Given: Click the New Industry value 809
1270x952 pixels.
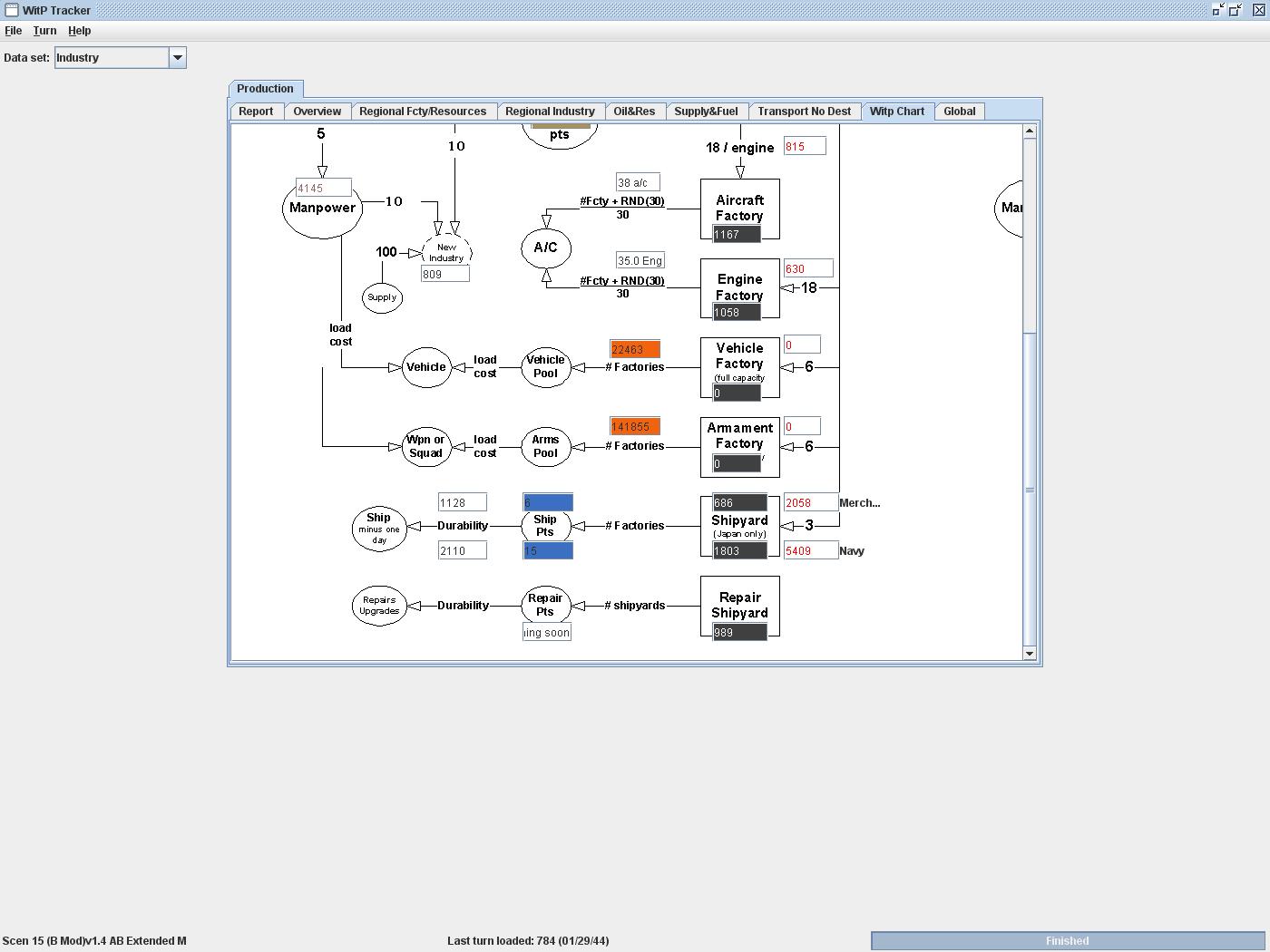Looking at the screenshot, I should coord(444,274).
